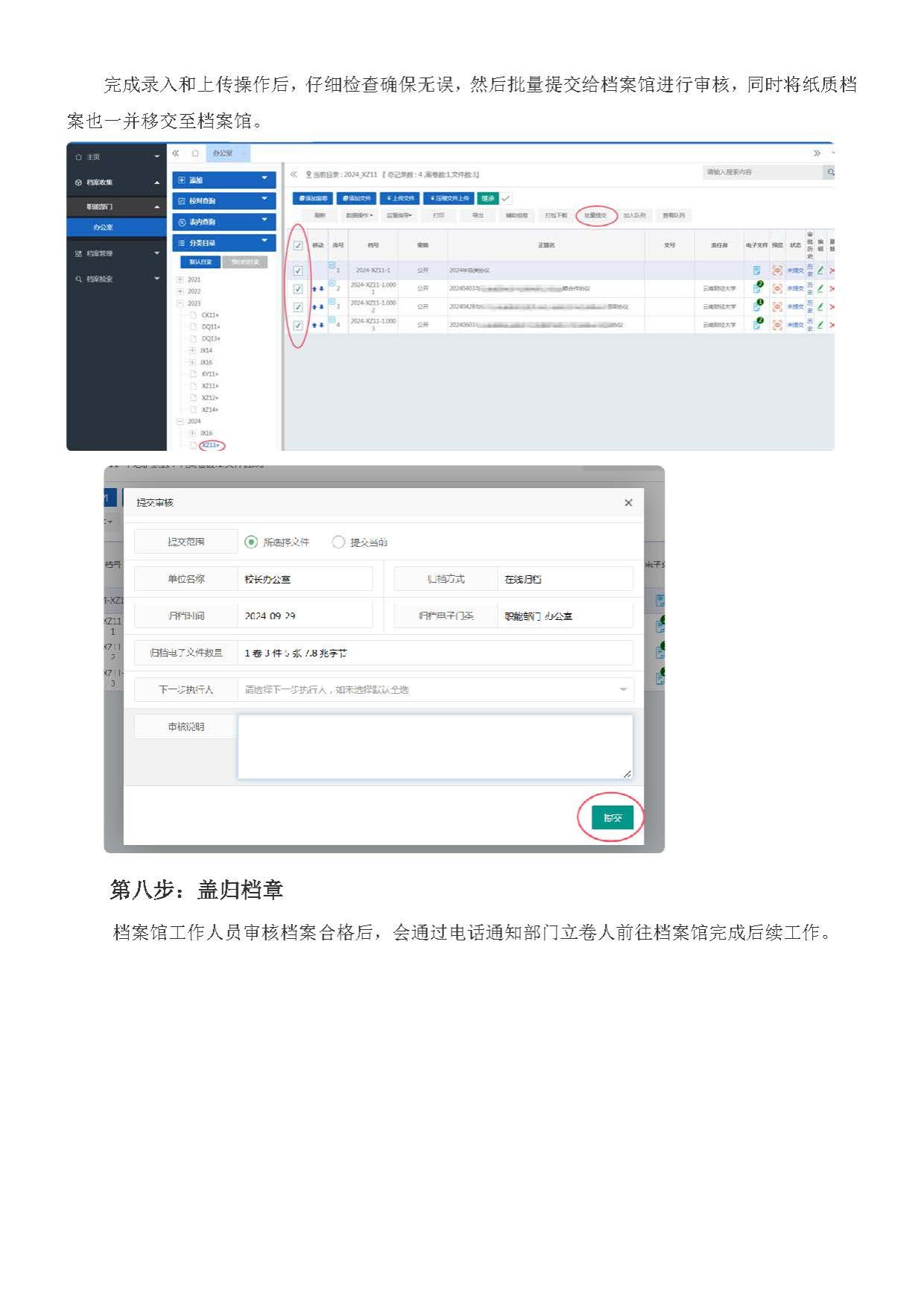Click the green 提交 button in the dialog
Image resolution: width=924 pixels, height=1307 pixels.
tap(612, 817)
